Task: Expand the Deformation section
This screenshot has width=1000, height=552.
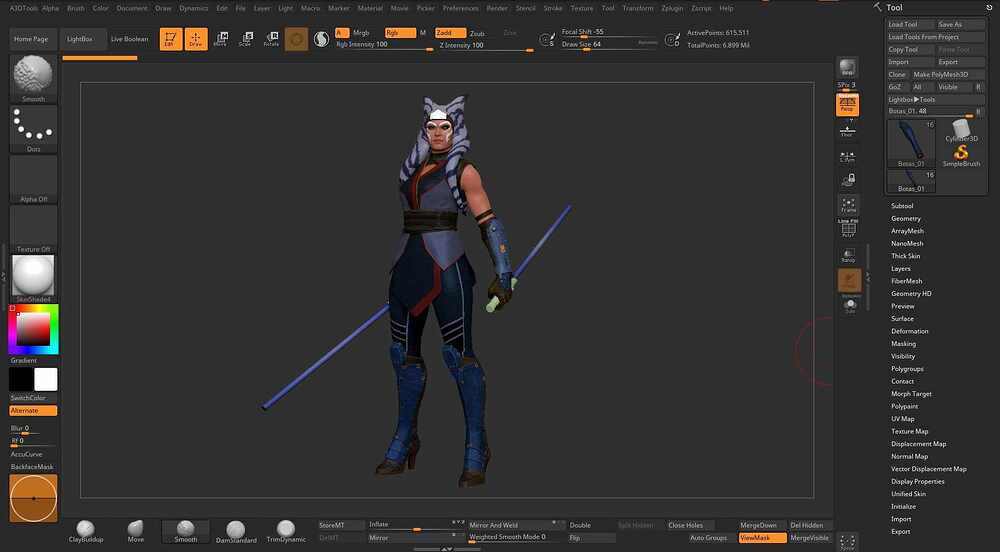Action: pos(909,331)
